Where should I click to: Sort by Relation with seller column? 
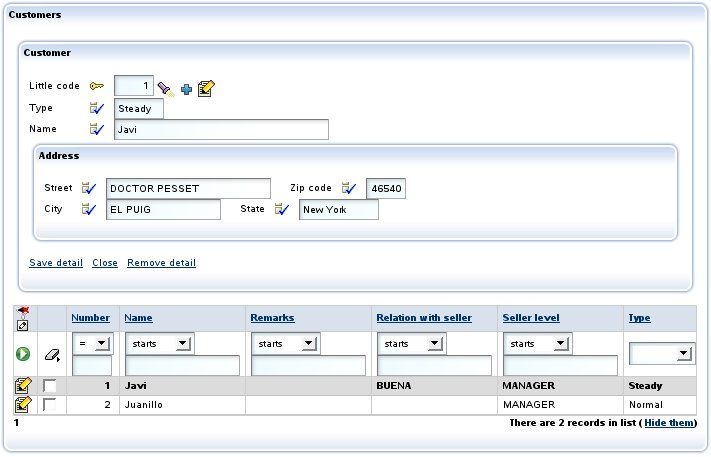point(424,318)
